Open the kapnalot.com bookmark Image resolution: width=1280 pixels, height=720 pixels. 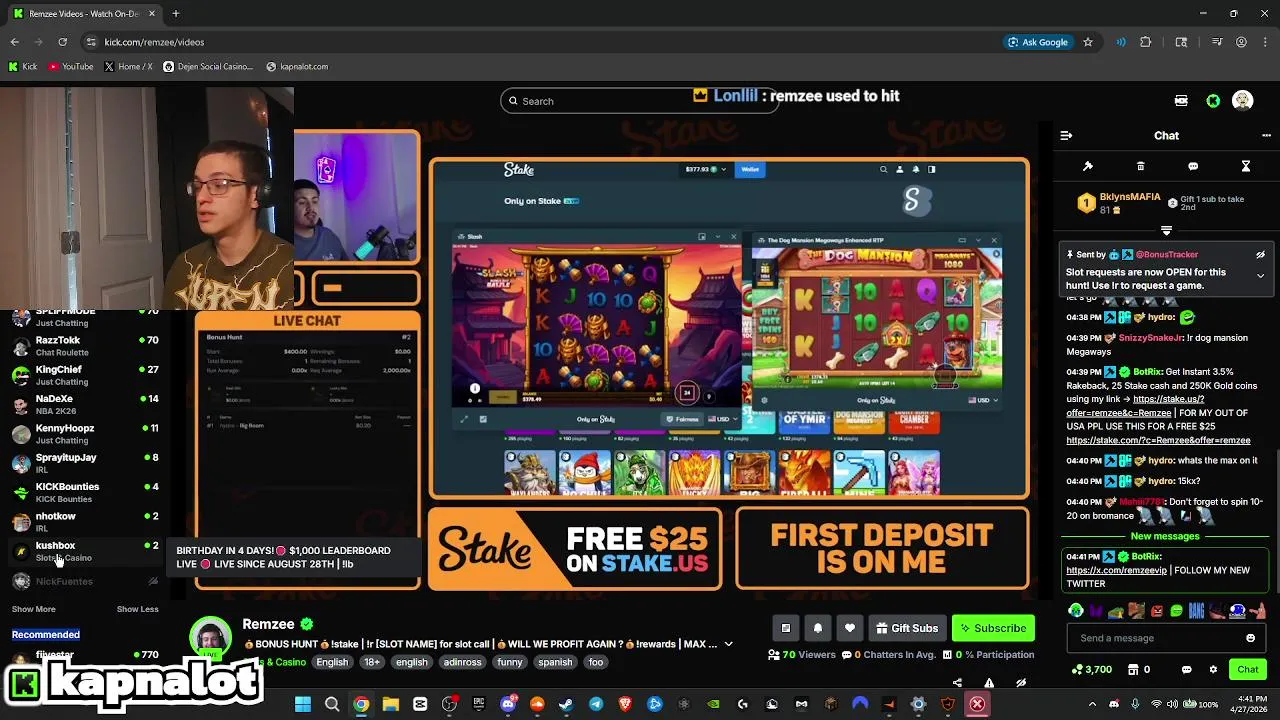pyautogui.click(x=297, y=67)
